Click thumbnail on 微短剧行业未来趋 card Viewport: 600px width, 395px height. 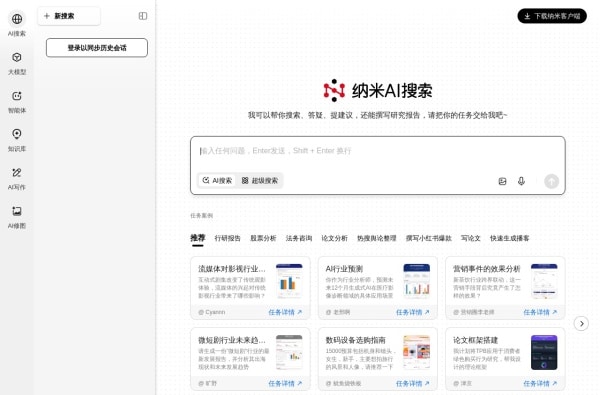(x=289, y=353)
